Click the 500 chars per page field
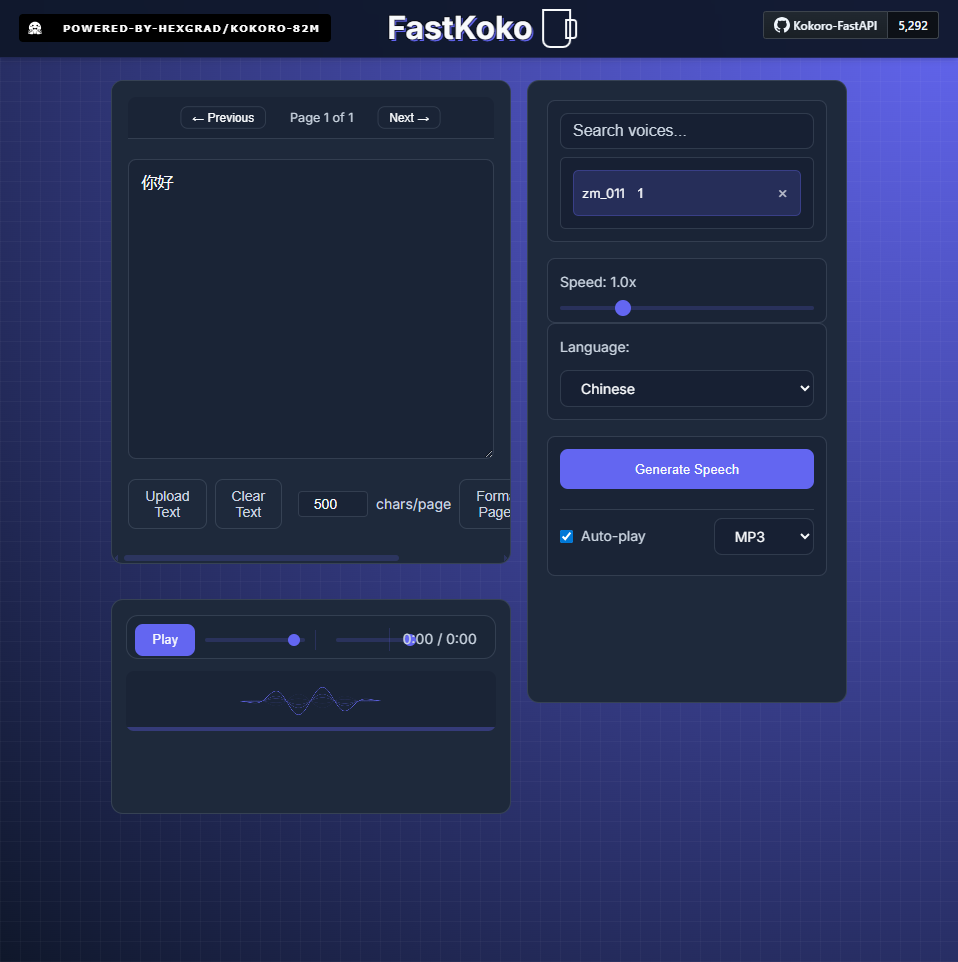 (333, 504)
